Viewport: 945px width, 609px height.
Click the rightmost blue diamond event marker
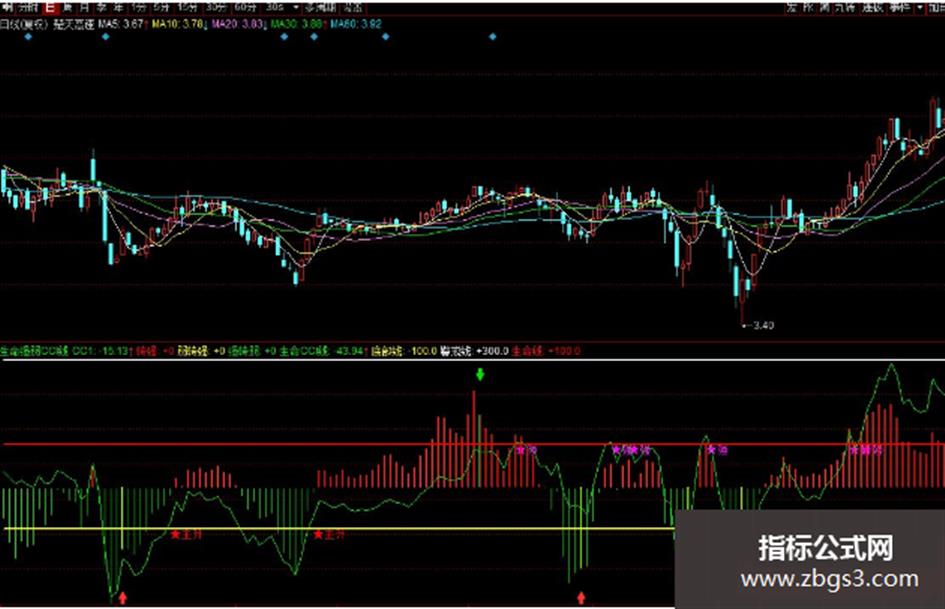click(x=492, y=37)
